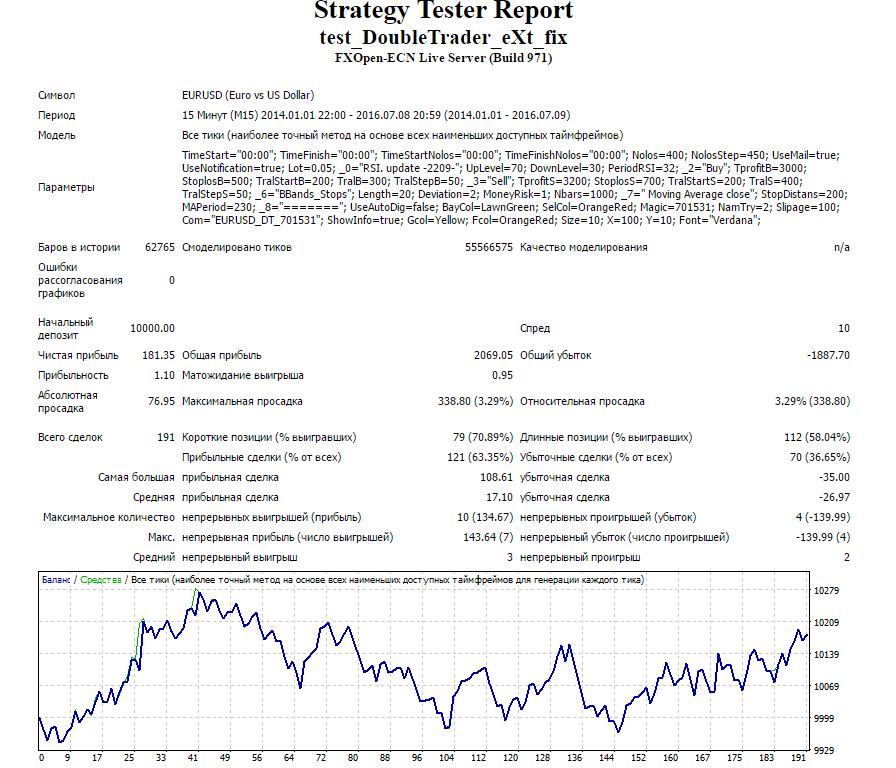Click the 'Общий убыток' label
The image size is (896, 768).
555,355
